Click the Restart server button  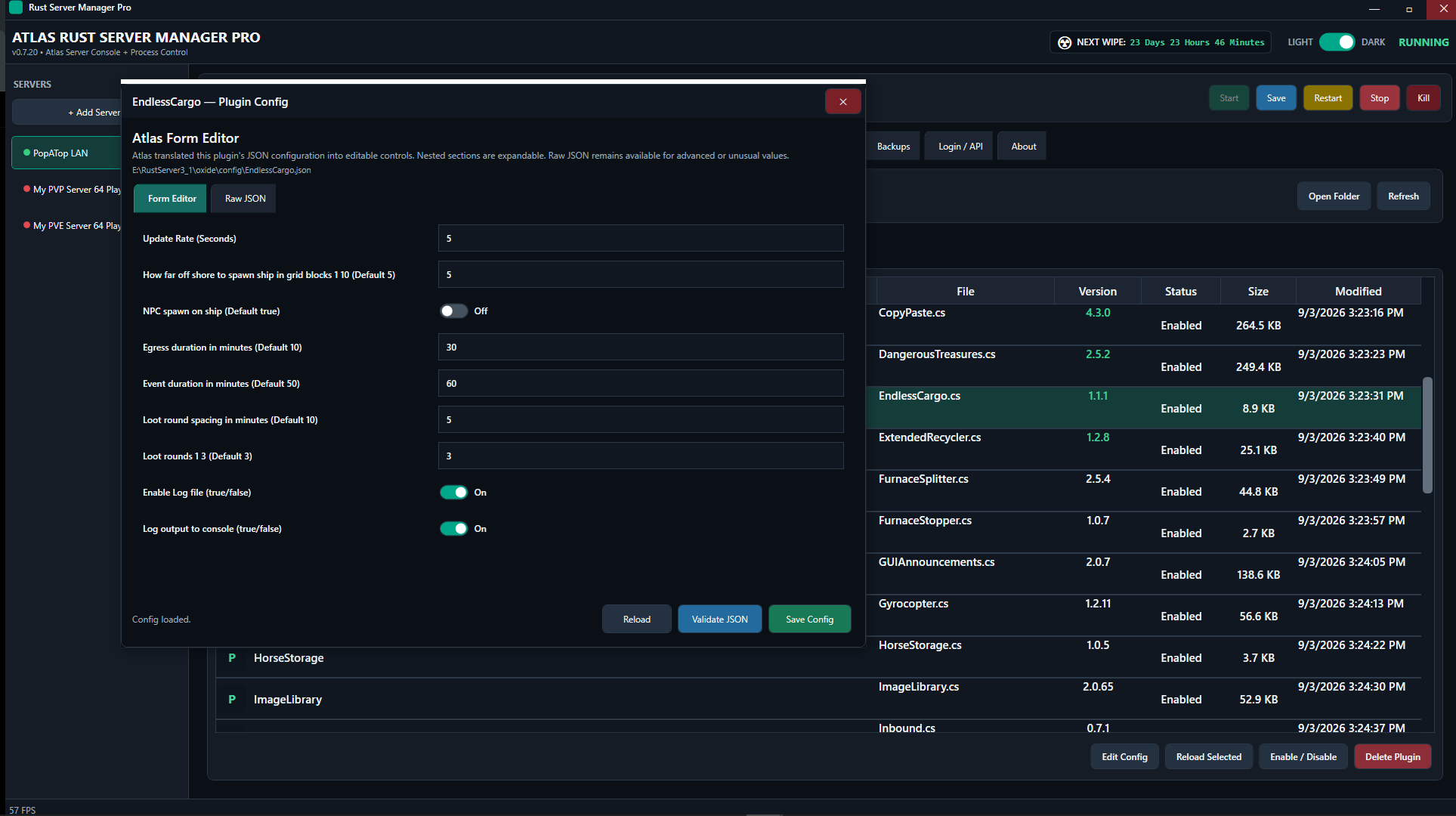coord(1328,98)
